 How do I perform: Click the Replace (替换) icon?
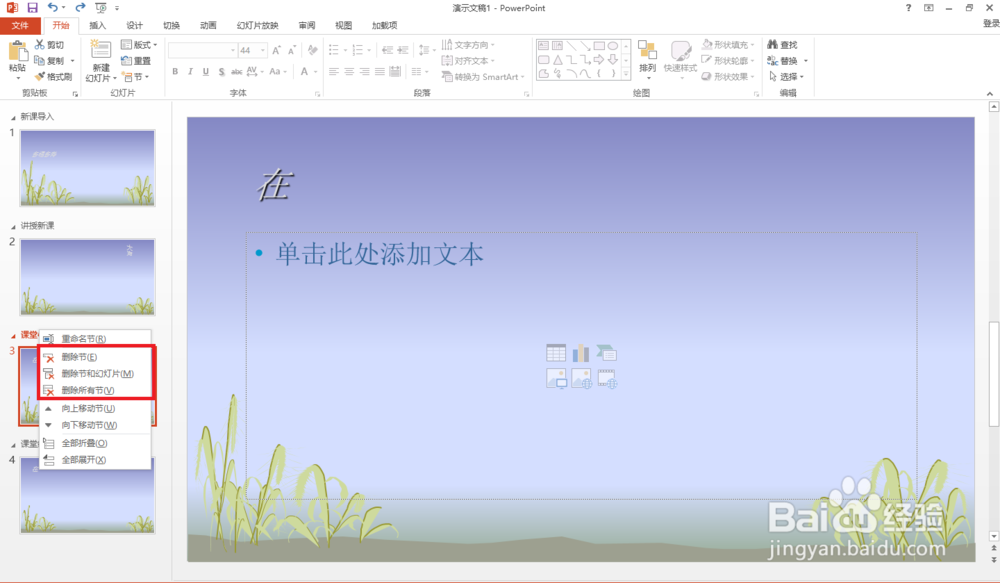click(x=786, y=60)
